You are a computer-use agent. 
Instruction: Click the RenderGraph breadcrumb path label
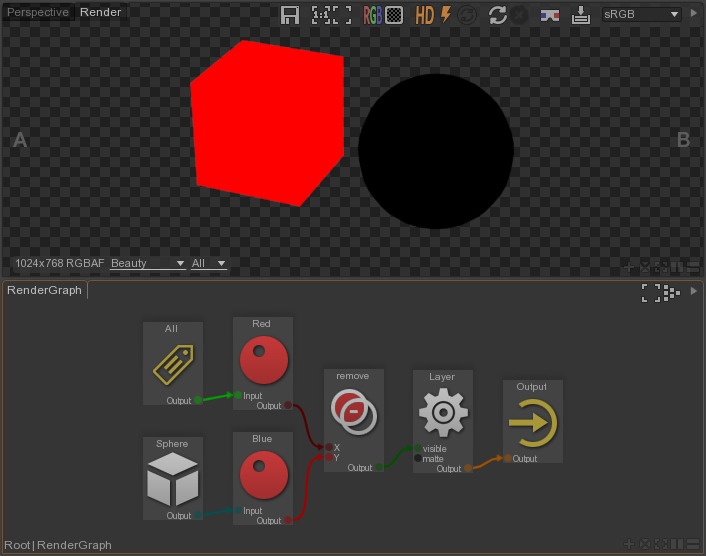[x=74, y=545]
